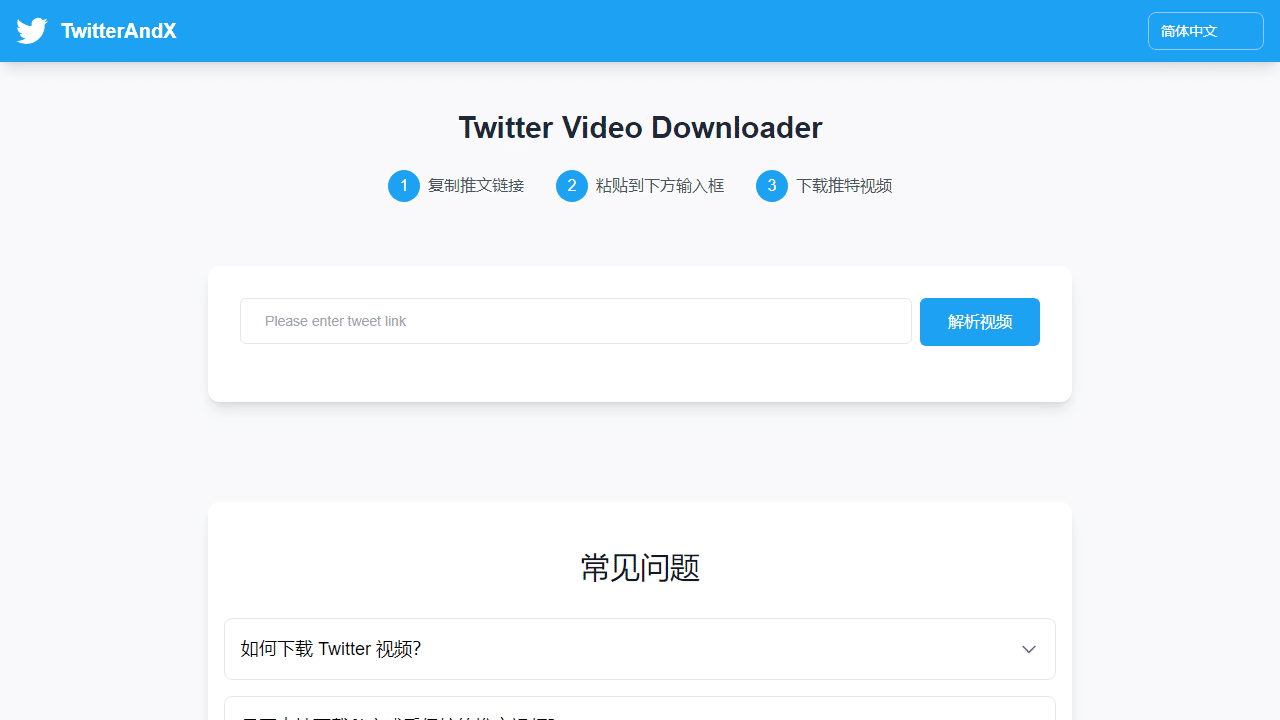Click the 常见问题 section heading
The image size is (1280, 720).
click(x=640, y=567)
